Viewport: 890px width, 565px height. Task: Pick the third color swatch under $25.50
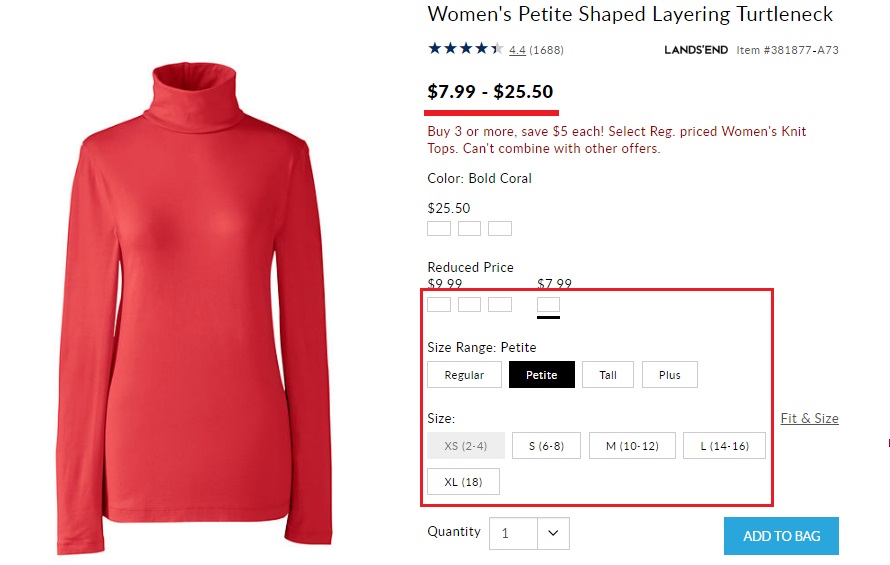coord(500,229)
